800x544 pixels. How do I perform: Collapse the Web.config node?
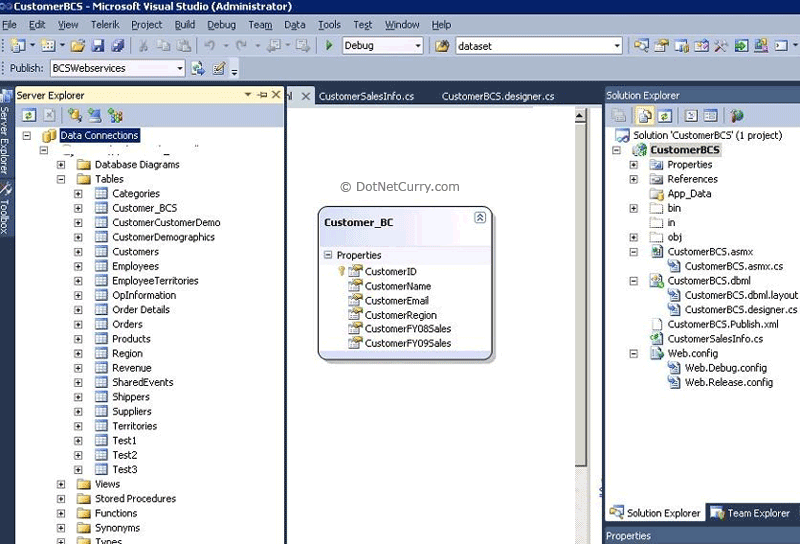634,354
